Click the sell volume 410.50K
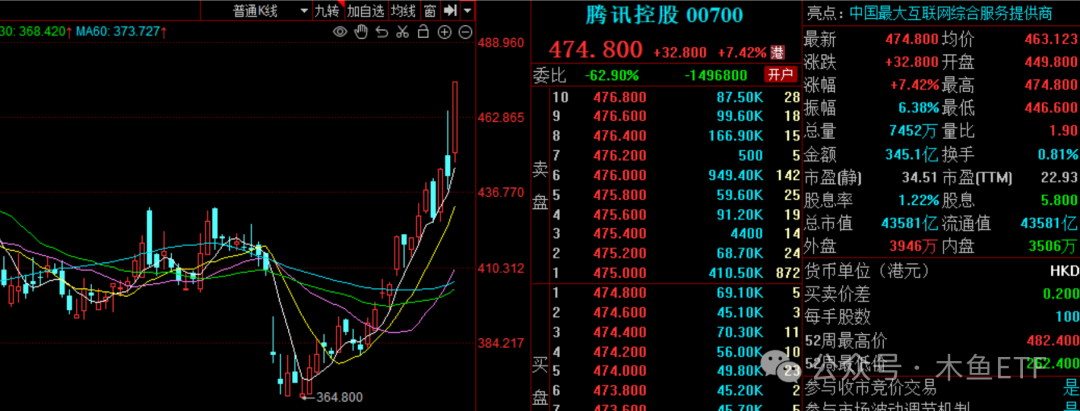Image resolution: width=1080 pixels, height=411 pixels. (x=736, y=273)
